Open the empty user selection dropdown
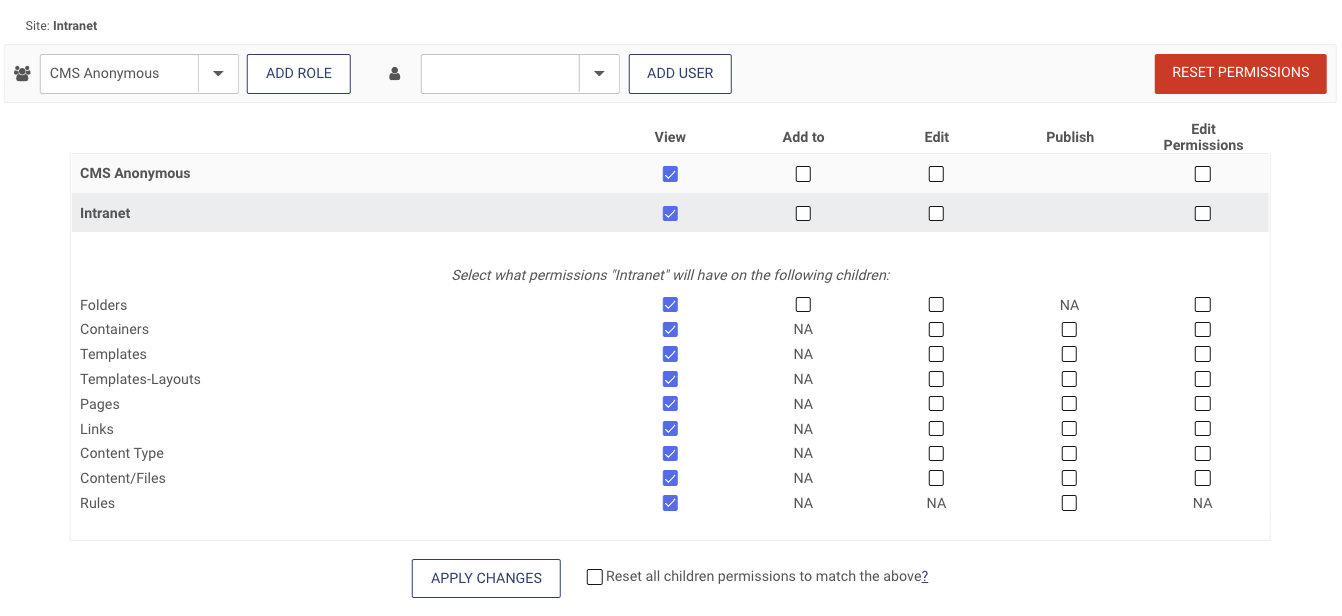Viewport: 1342px width, 616px height. click(599, 73)
